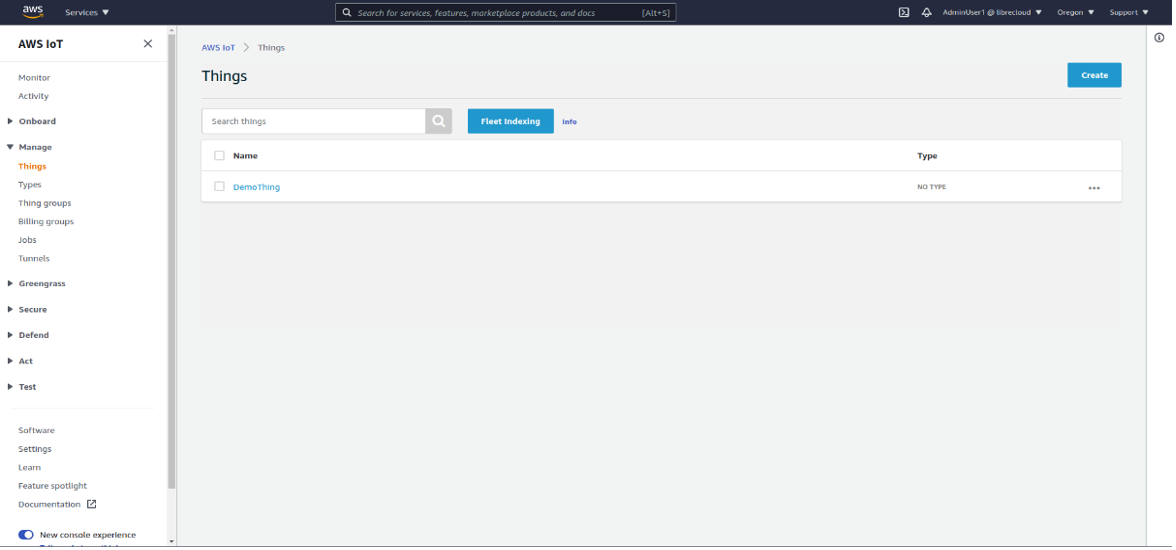The height and width of the screenshot is (550, 1176).
Task: Open the DemoThing row actions ellipsis
Action: (1094, 188)
